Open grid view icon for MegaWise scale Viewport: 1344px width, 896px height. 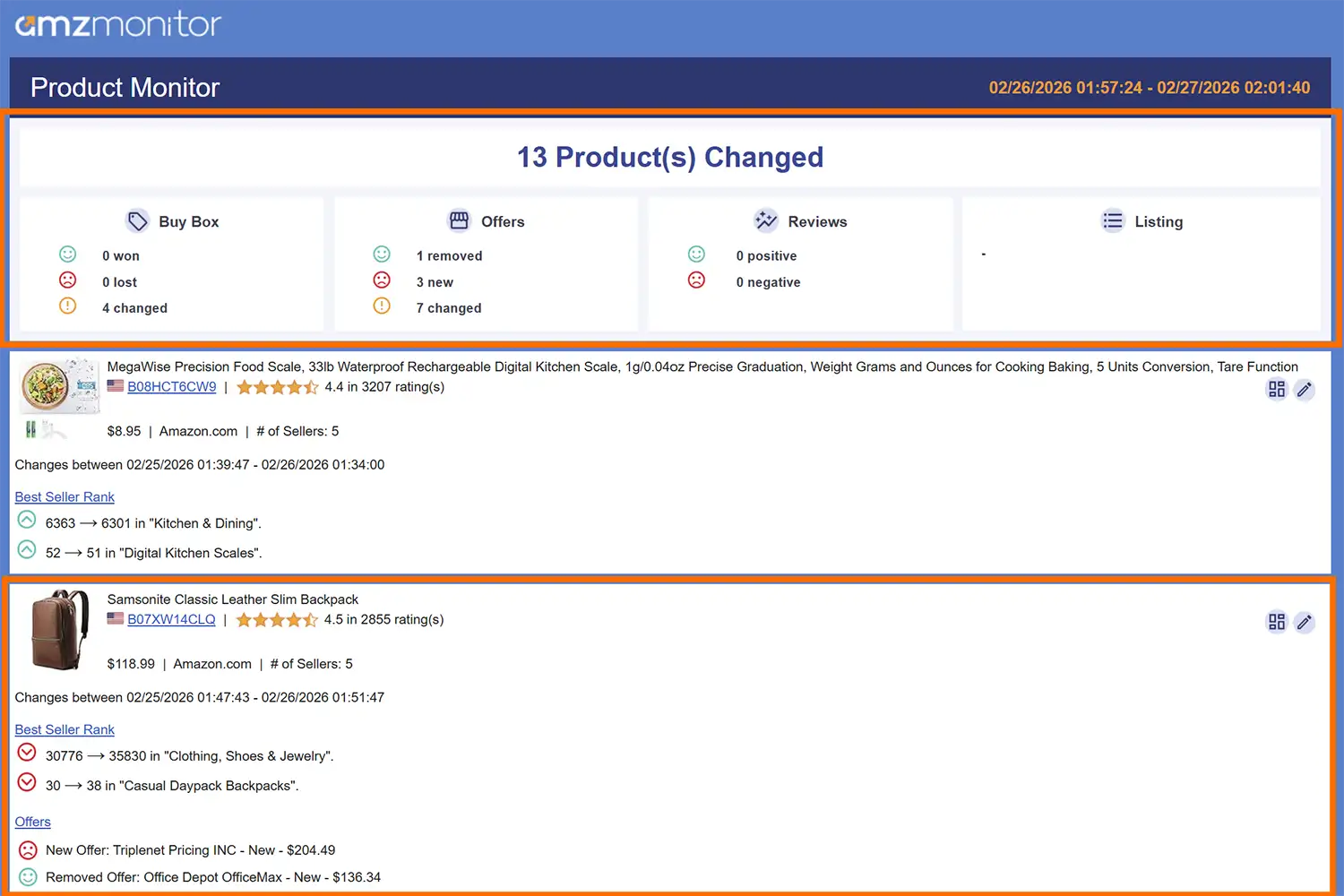point(1276,389)
